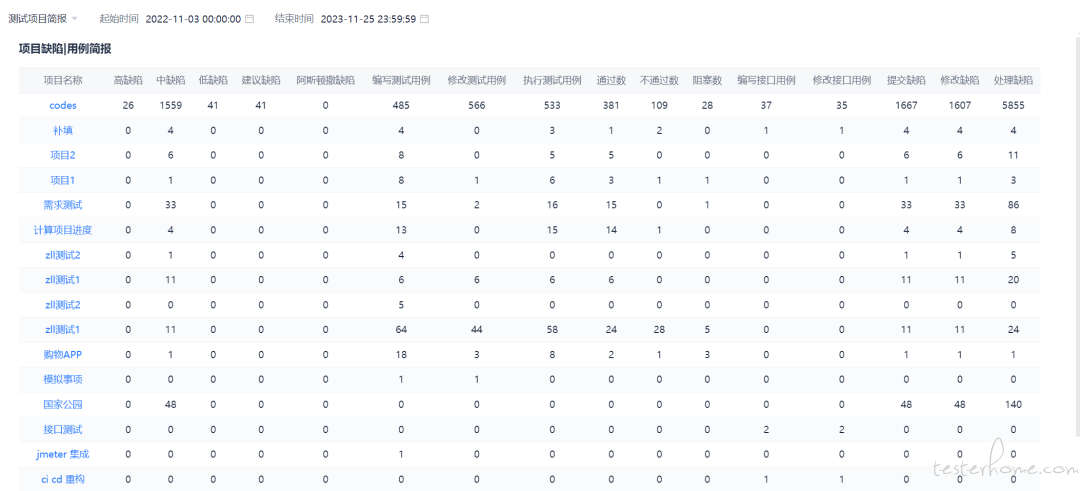Open the 模拟事项 project link

pos(63,379)
